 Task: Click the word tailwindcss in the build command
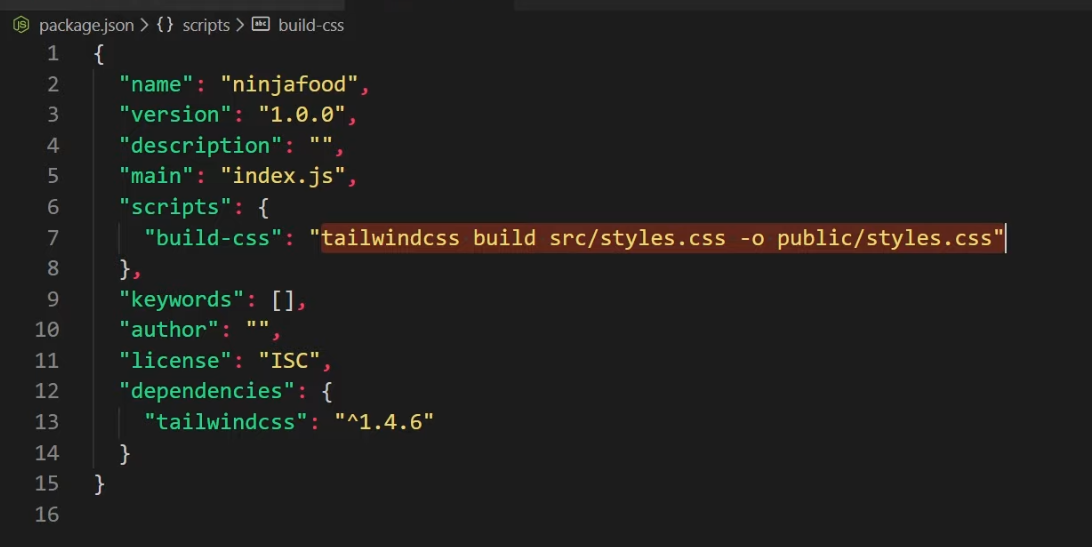click(390, 238)
